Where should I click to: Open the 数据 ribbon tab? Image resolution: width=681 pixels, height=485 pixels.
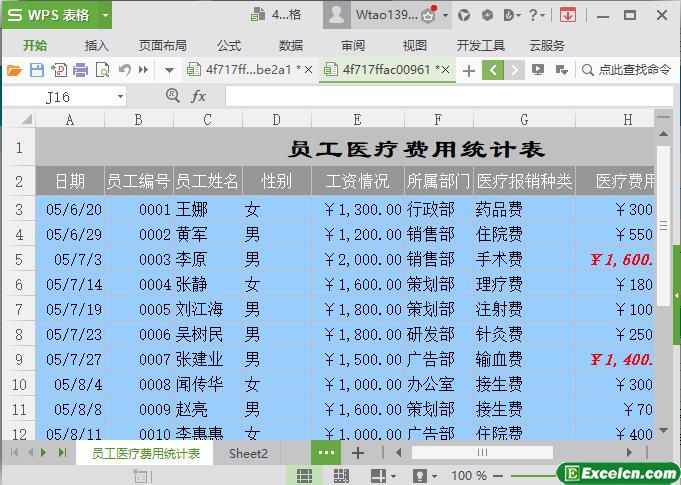point(291,46)
